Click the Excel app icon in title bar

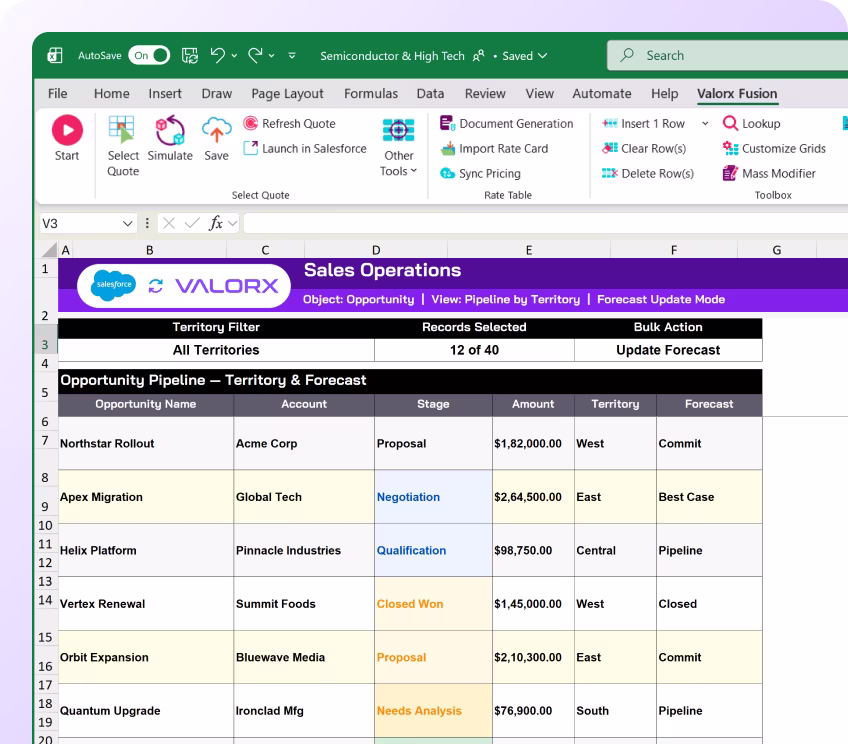(x=55, y=55)
